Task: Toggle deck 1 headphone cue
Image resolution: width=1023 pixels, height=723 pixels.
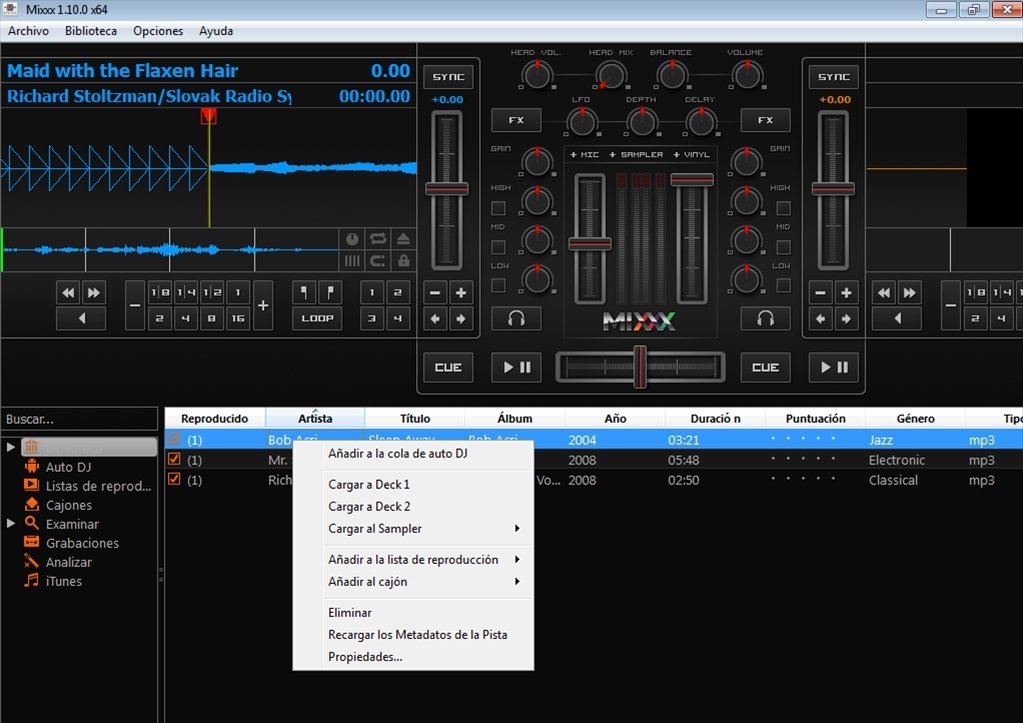Action: (x=516, y=318)
